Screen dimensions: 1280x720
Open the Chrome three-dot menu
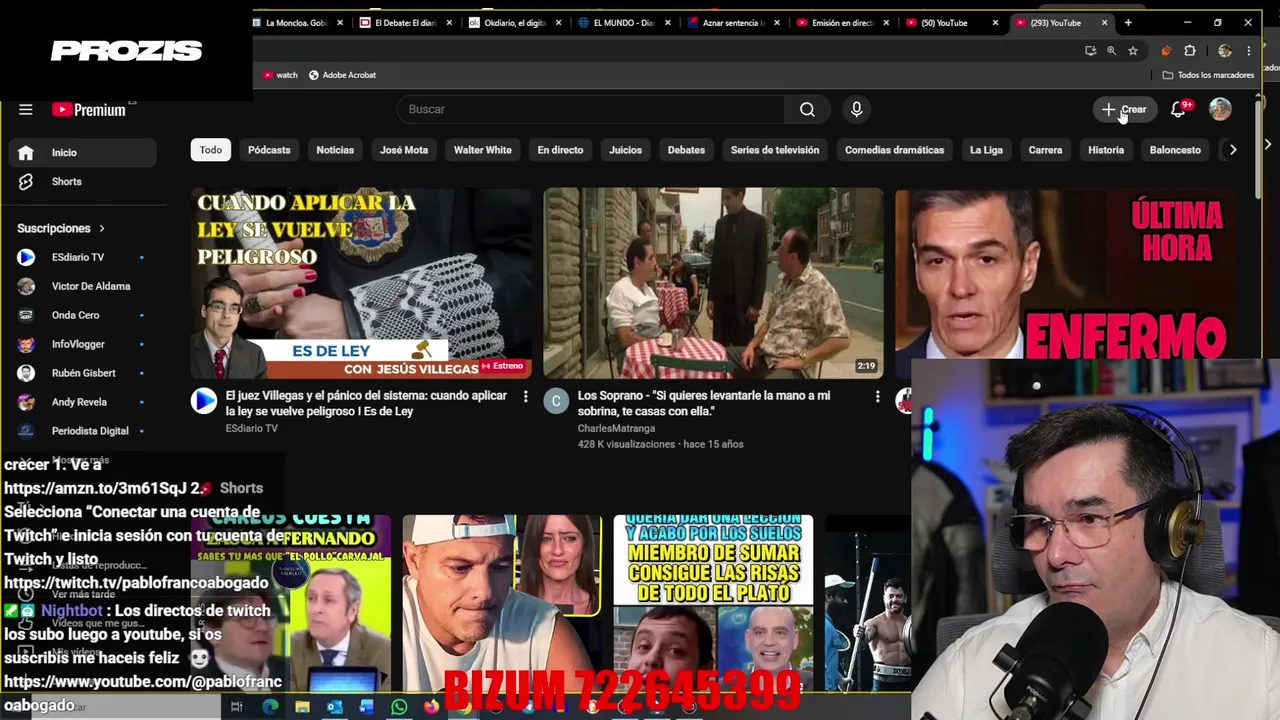coord(1250,50)
